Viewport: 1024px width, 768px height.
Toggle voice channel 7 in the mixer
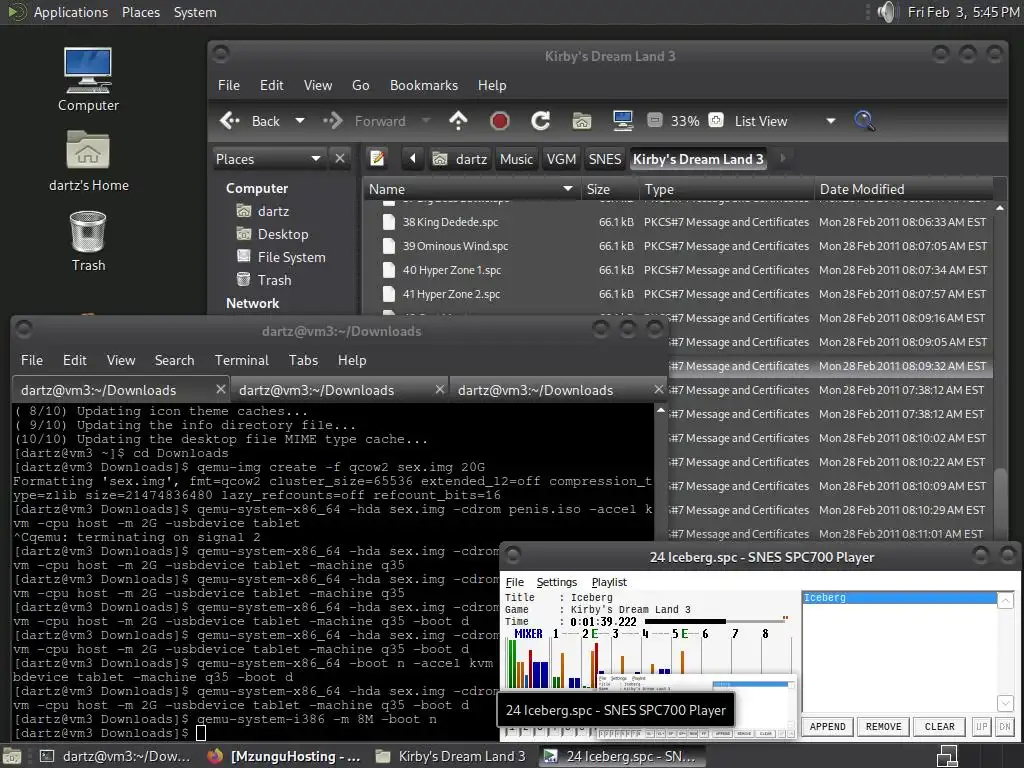[x=735, y=633]
